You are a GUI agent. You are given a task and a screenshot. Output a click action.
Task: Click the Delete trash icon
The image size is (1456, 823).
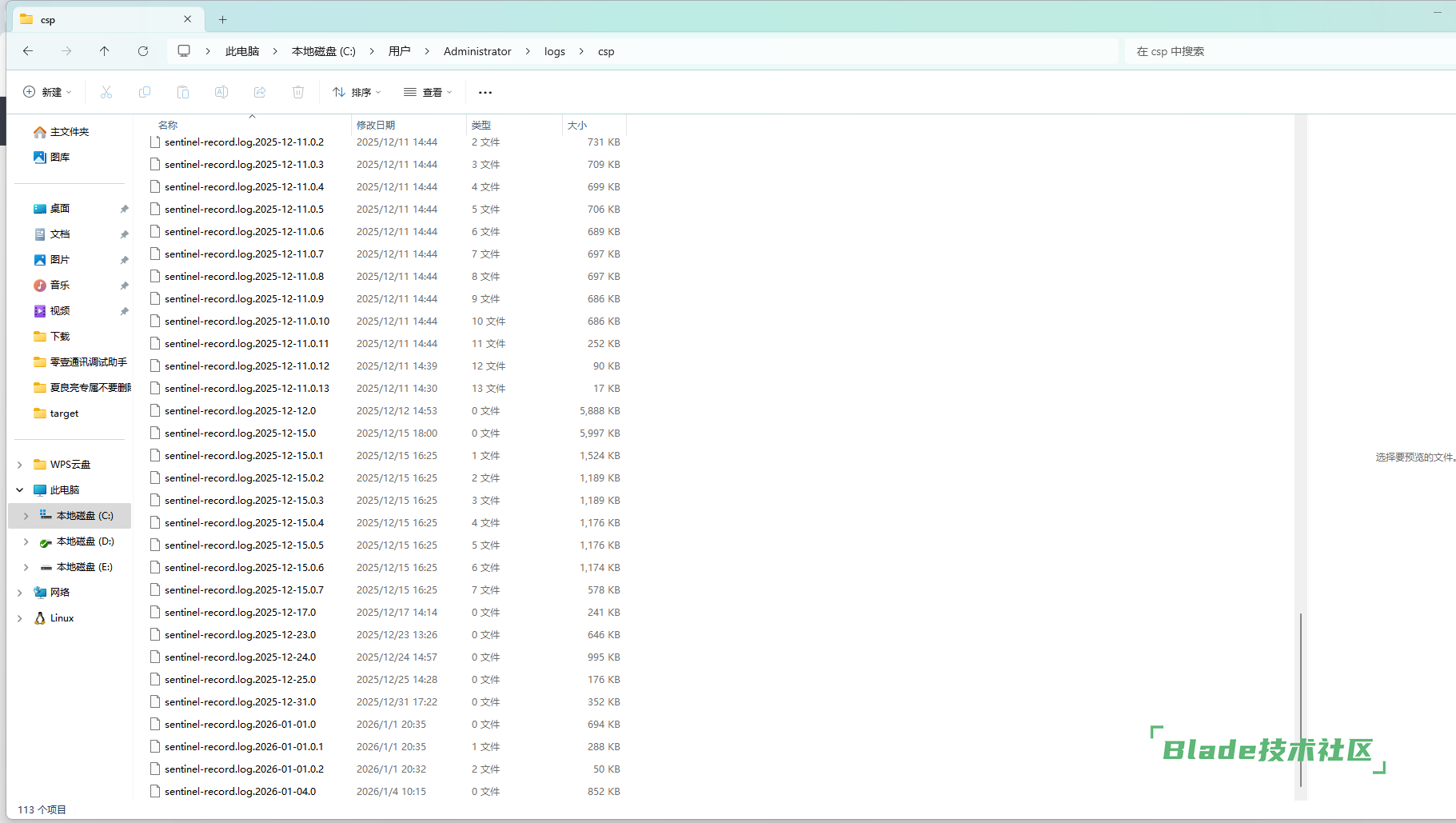tap(298, 93)
